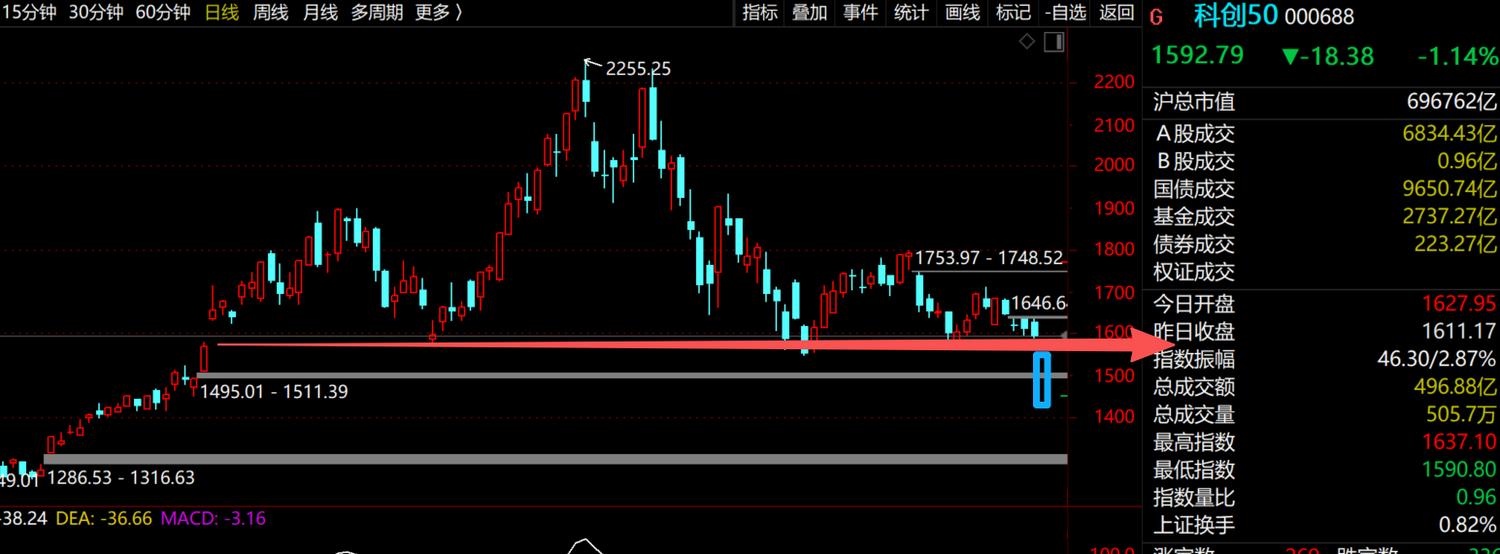Click the 1800 price axis label

[1114, 250]
